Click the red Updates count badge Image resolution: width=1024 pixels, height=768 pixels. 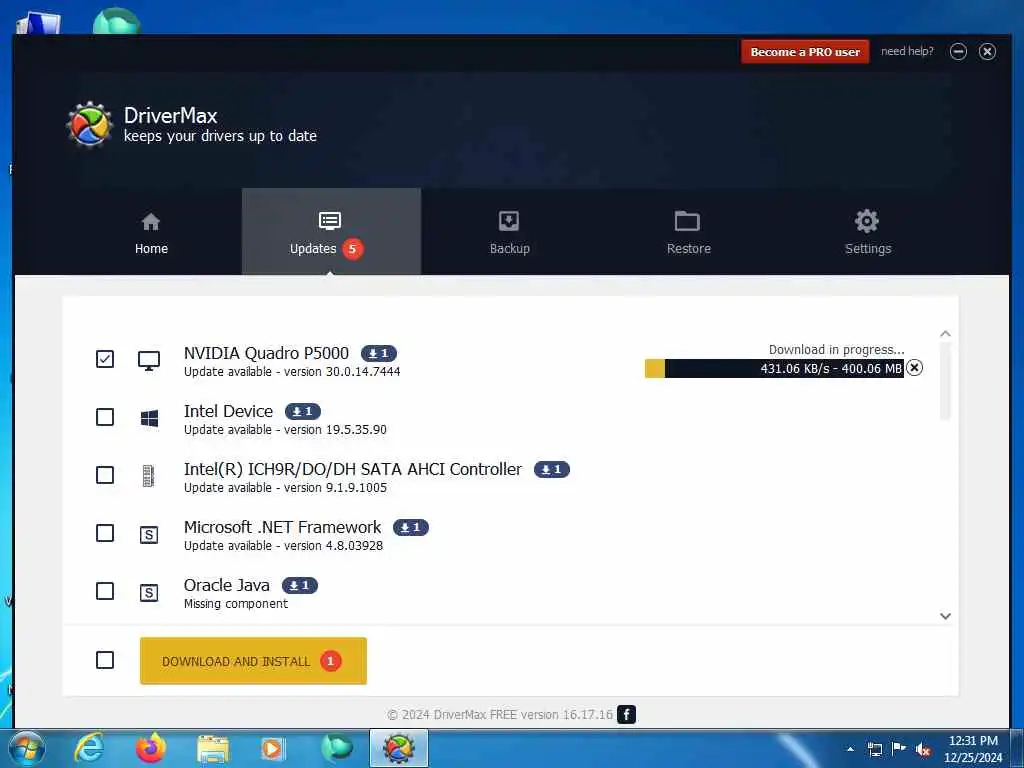click(x=352, y=249)
